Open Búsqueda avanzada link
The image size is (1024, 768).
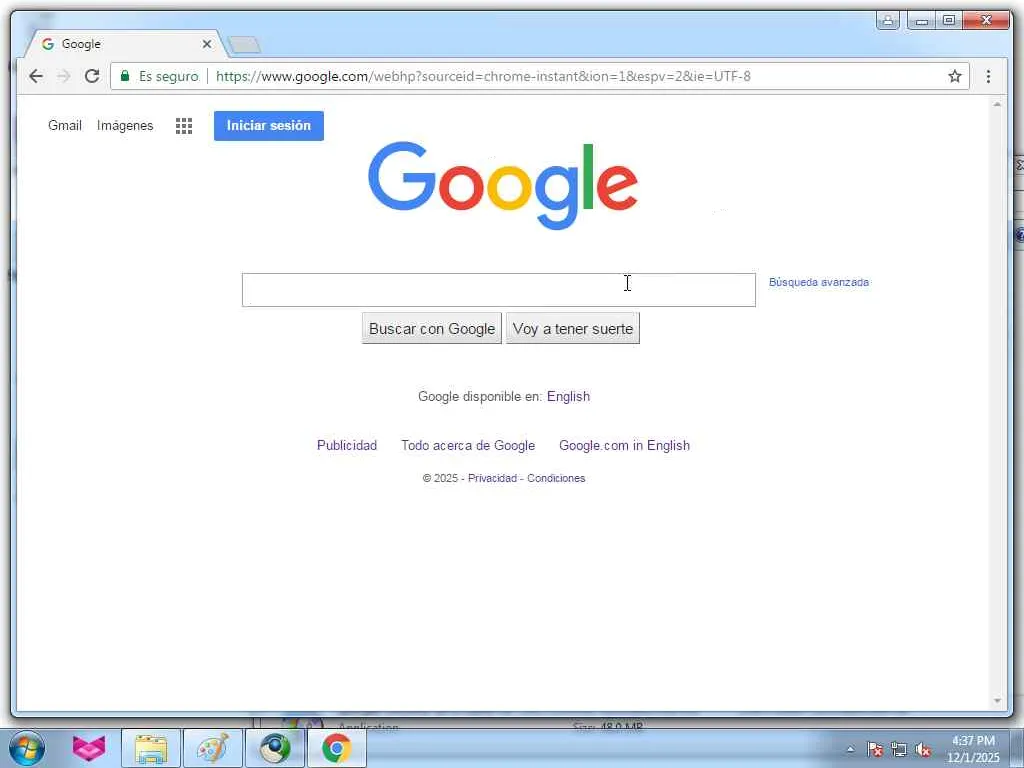[x=818, y=282]
